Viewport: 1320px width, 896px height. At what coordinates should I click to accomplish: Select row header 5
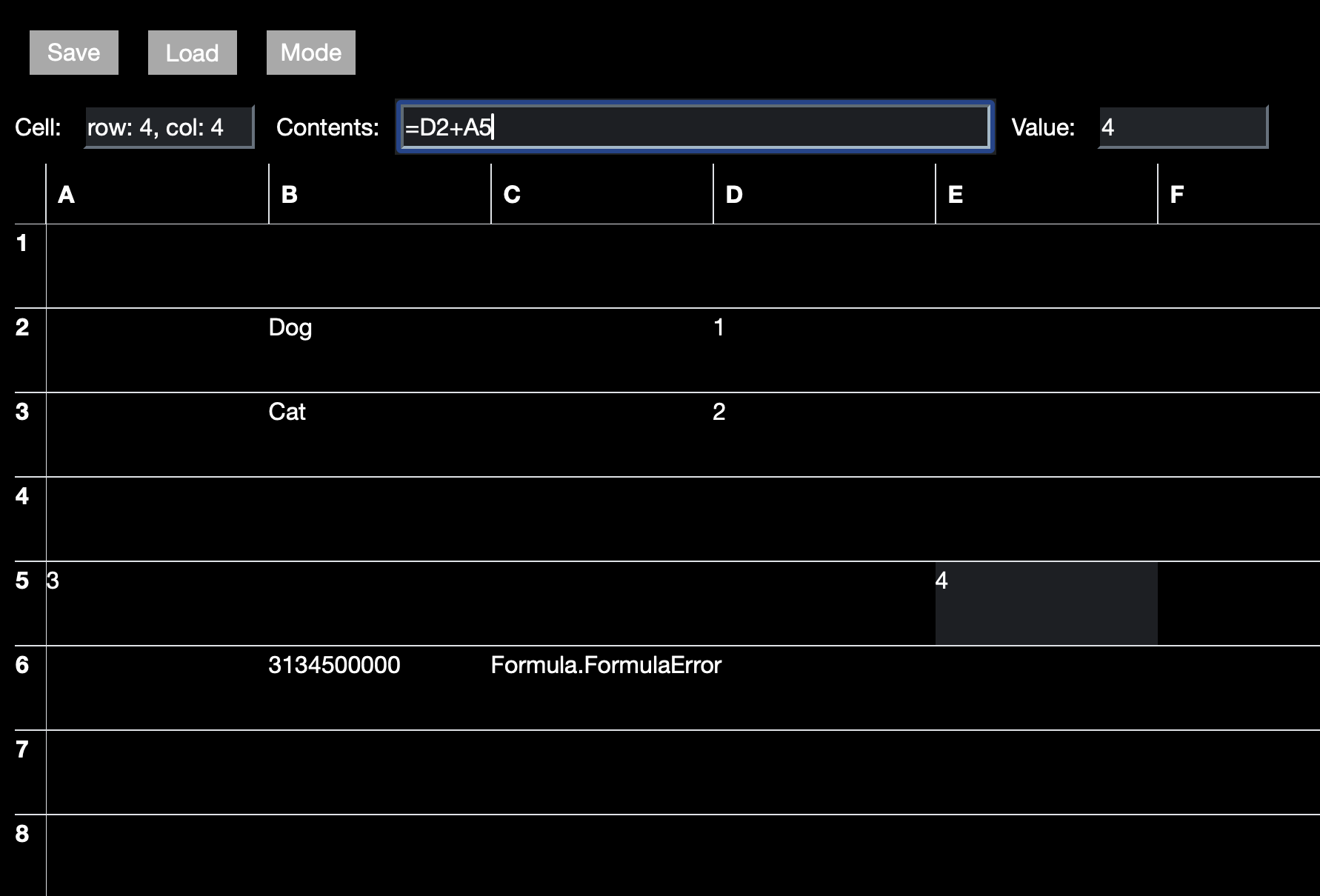[22, 581]
